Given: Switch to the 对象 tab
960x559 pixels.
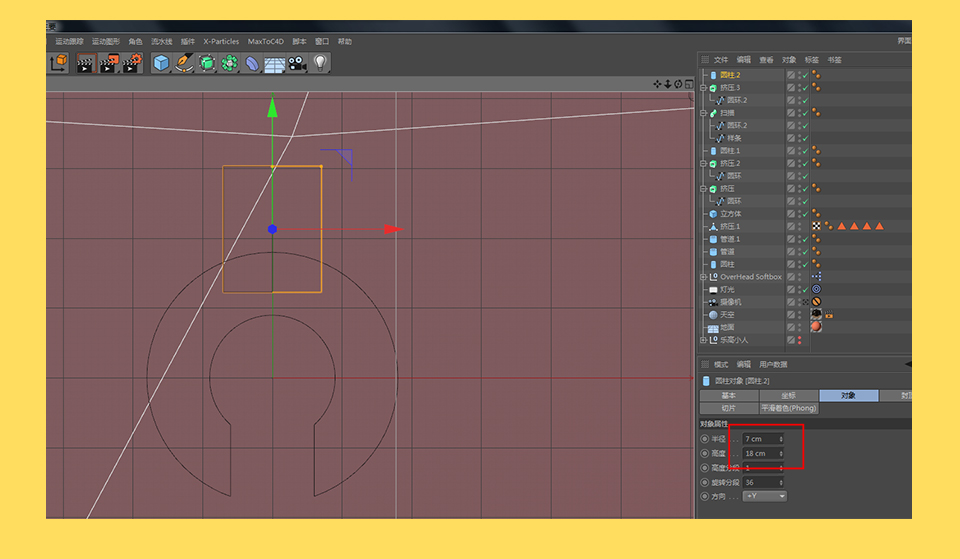Looking at the screenshot, I should click(x=849, y=396).
